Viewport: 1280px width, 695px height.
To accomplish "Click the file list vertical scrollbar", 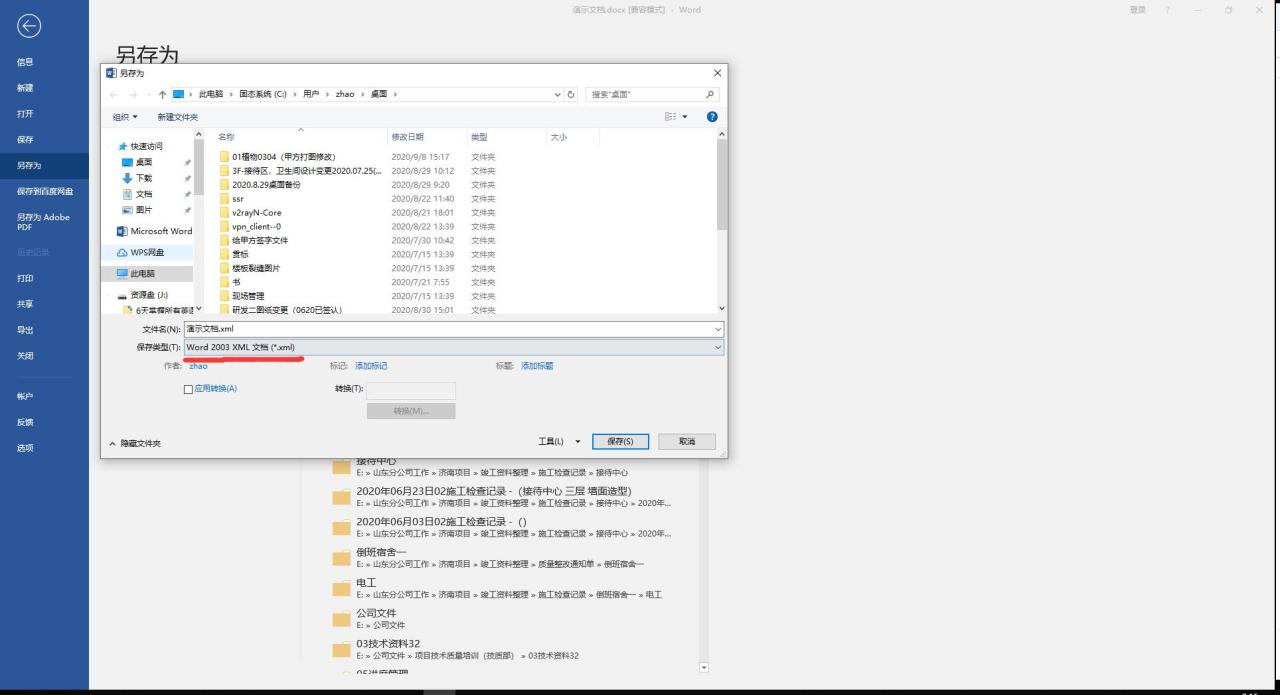I will [x=722, y=186].
